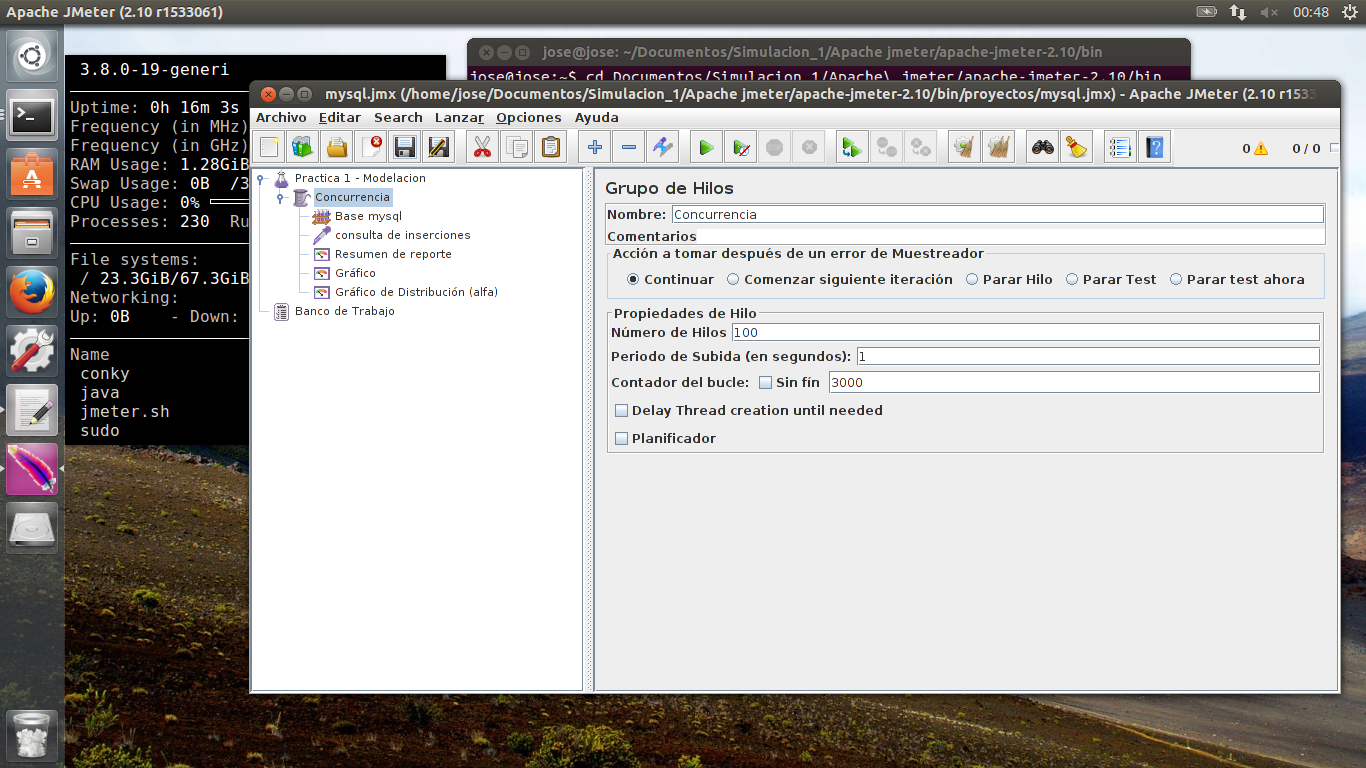
Task: Open the Archivo menu
Action: tap(281, 117)
